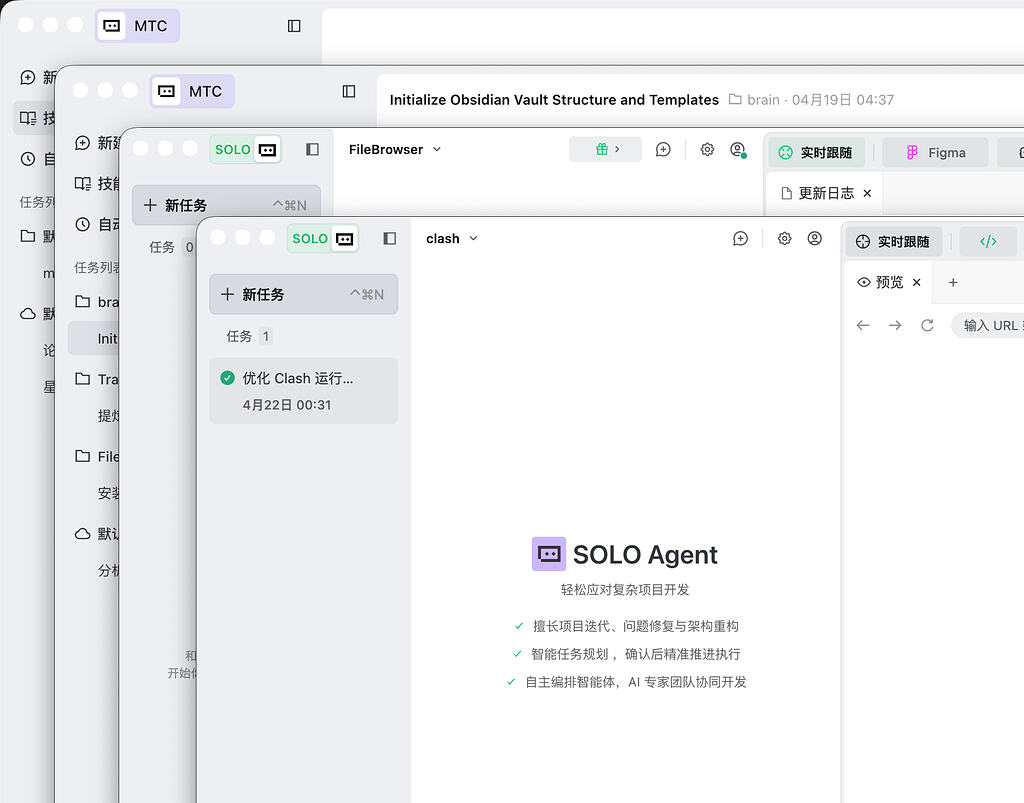Toggle sidebar in FileBrowser window
The width and height of the screenshot is (1024, 803).
point(312,150)
